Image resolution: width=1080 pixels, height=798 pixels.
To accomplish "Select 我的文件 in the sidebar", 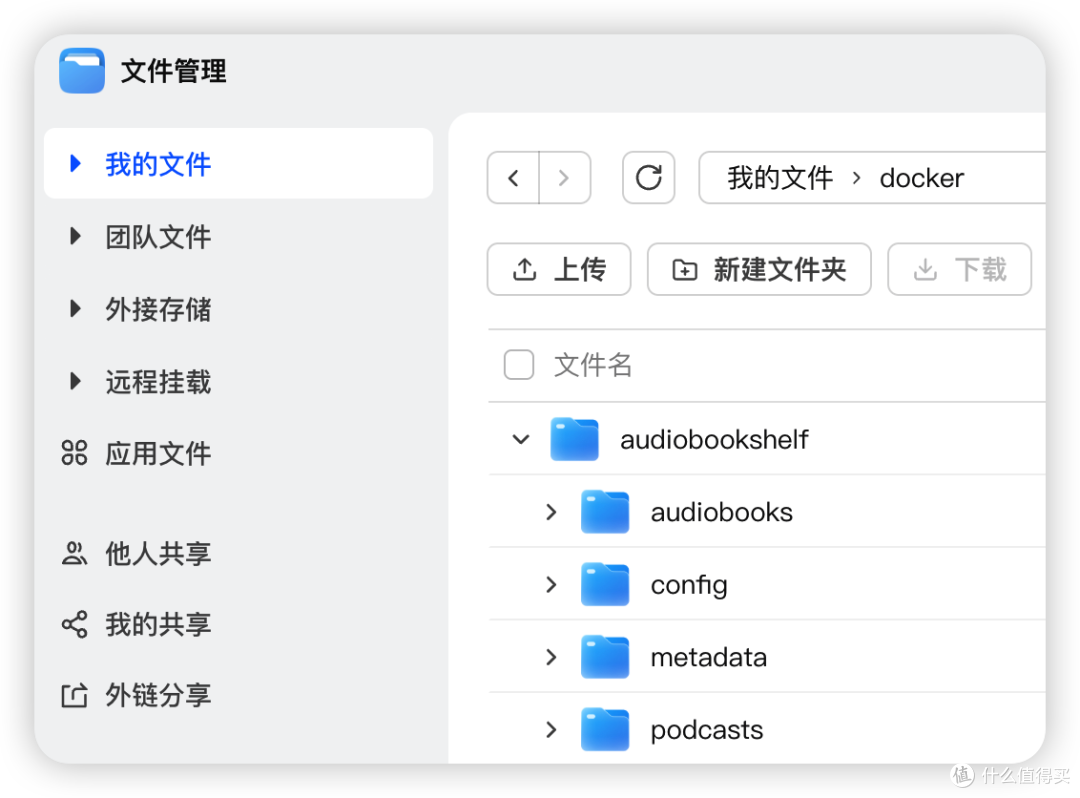I will tap(158, 164).
